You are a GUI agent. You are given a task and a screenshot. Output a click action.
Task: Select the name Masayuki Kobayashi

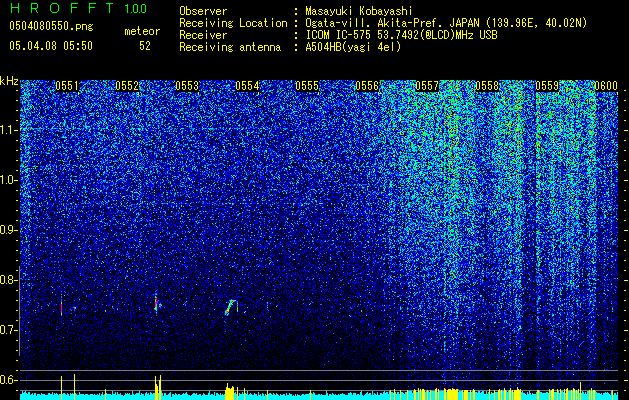click(x=358, y=11)
